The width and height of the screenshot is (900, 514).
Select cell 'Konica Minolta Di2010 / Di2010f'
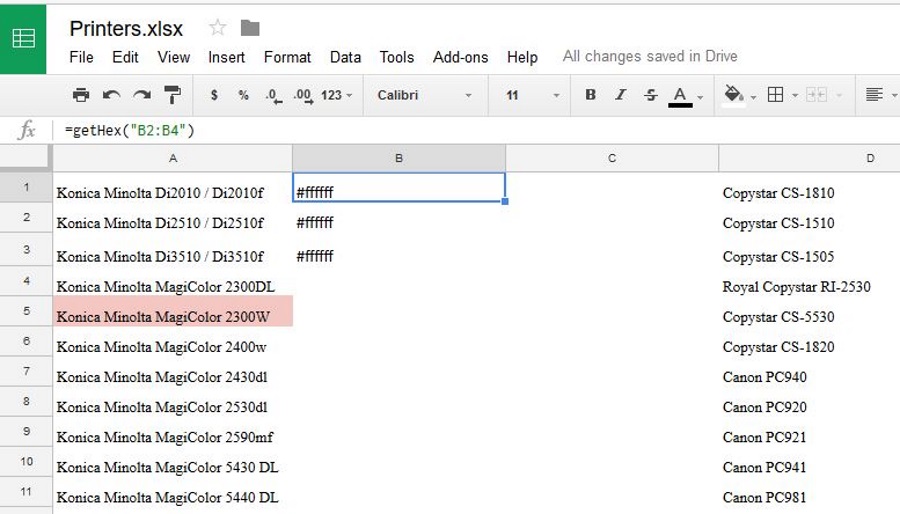[x=173, y=188]
